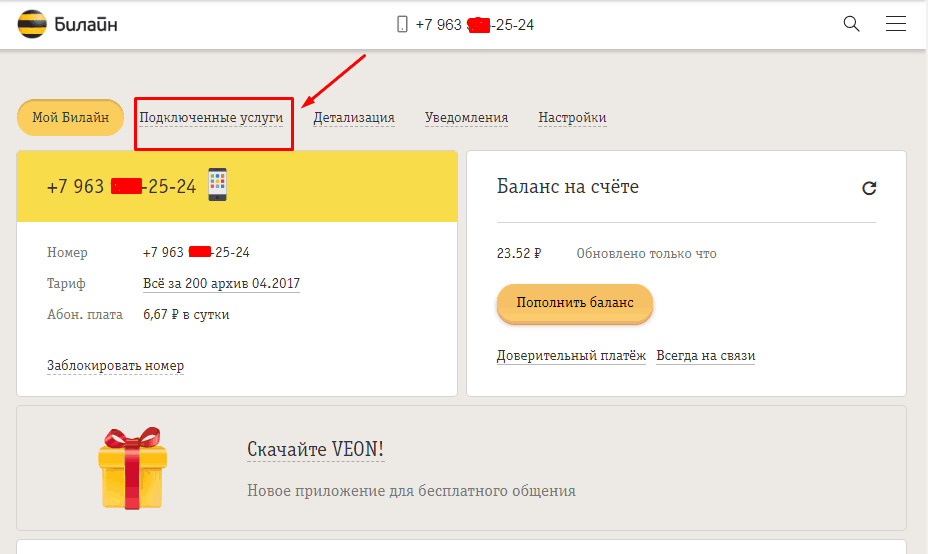The height and width of the screenshot is (554, 928).
Task: Refresh balance using the circular arrow icon
Action: 869,188
